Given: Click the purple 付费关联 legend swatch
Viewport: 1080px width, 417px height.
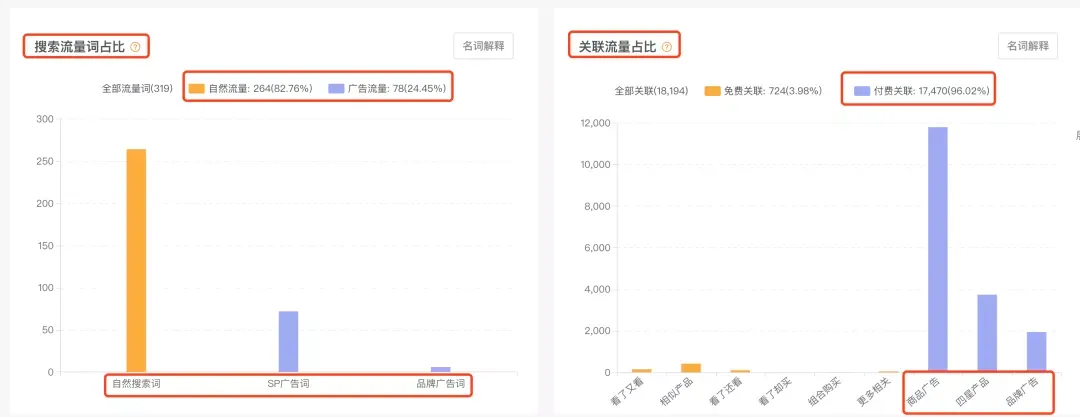Looking at the screenshot, I should pos(862,91).
